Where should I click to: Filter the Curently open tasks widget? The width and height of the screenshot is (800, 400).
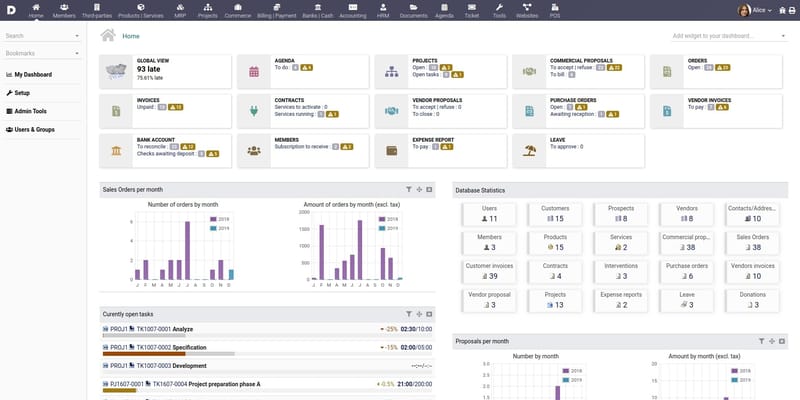point(409,314)
